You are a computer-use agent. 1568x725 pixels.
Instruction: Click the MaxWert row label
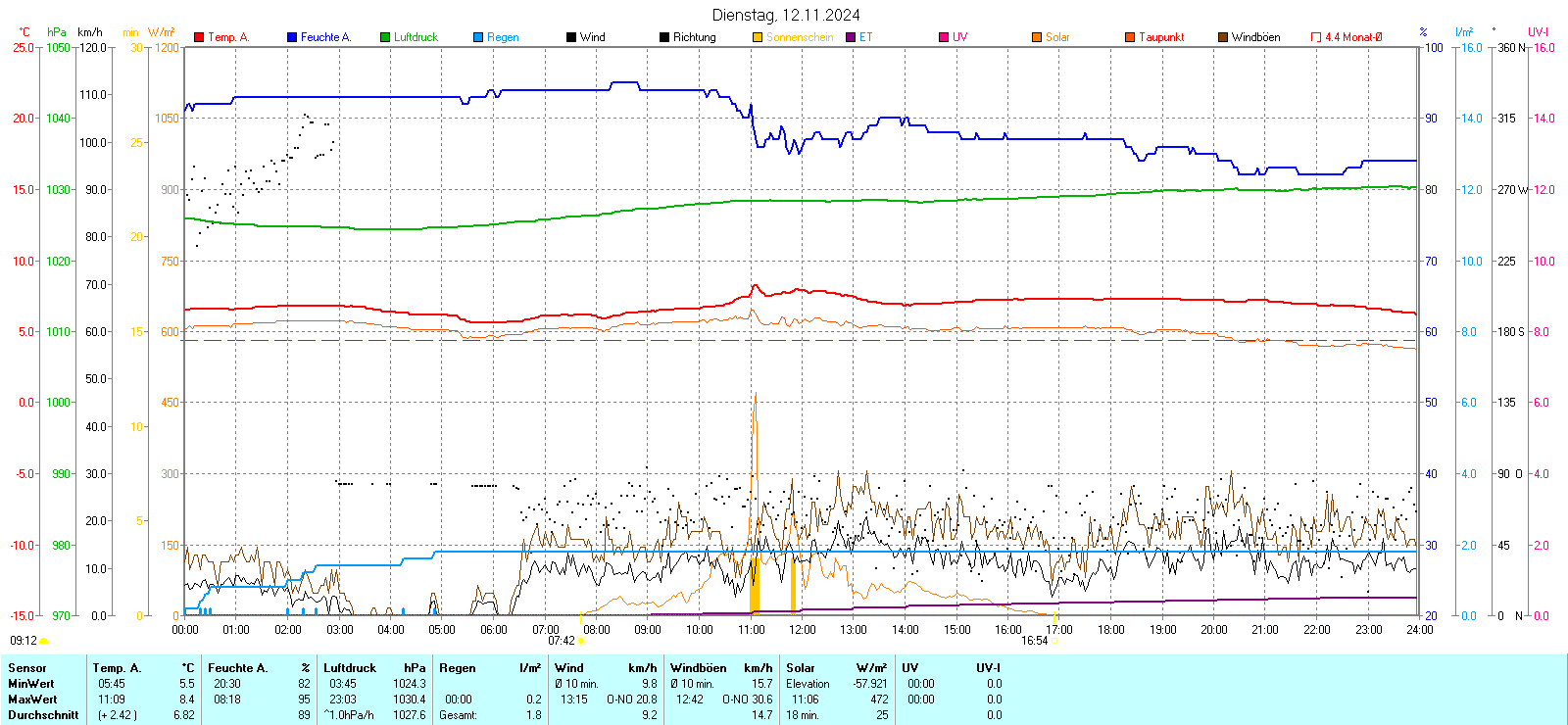coord(32,700)
